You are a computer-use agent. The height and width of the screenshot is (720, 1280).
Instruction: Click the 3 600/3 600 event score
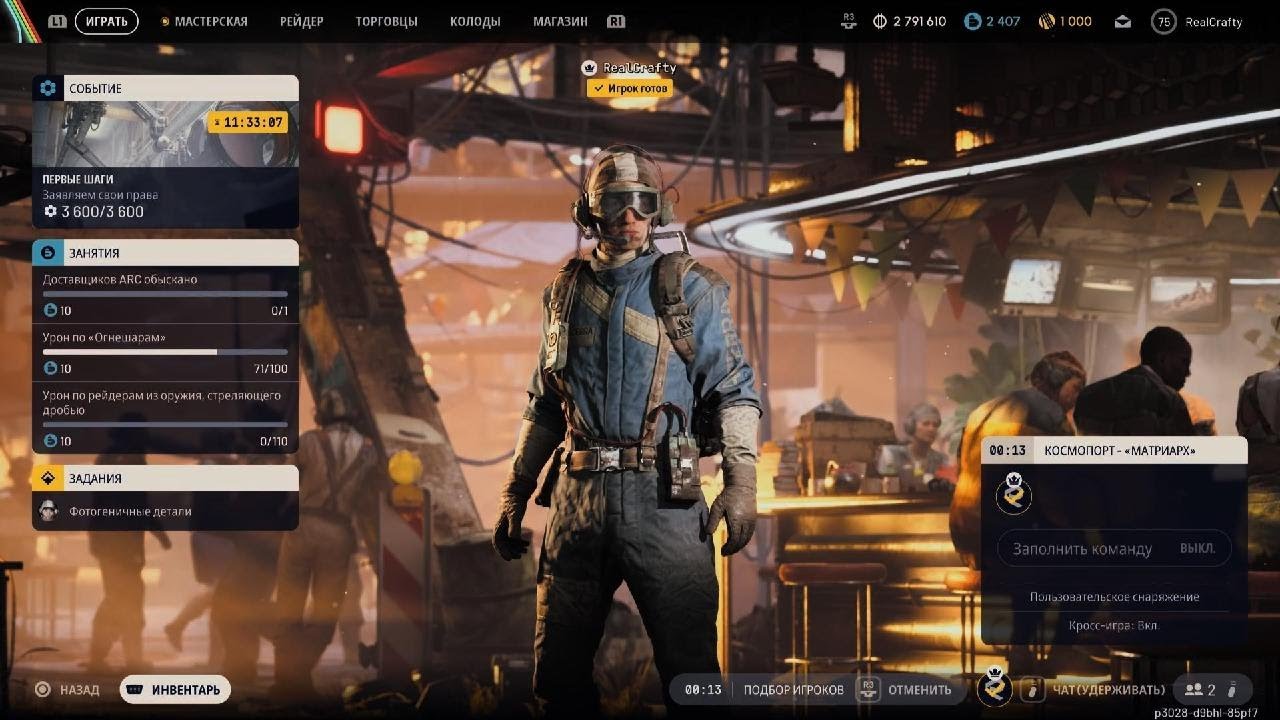pos(102,212)
